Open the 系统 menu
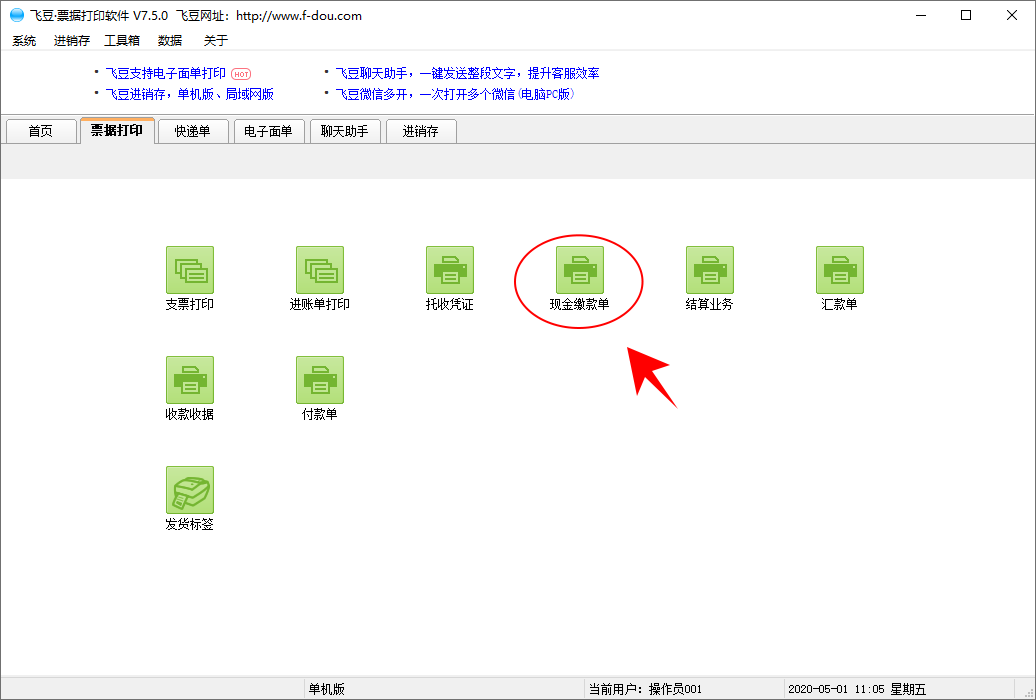 24,41
